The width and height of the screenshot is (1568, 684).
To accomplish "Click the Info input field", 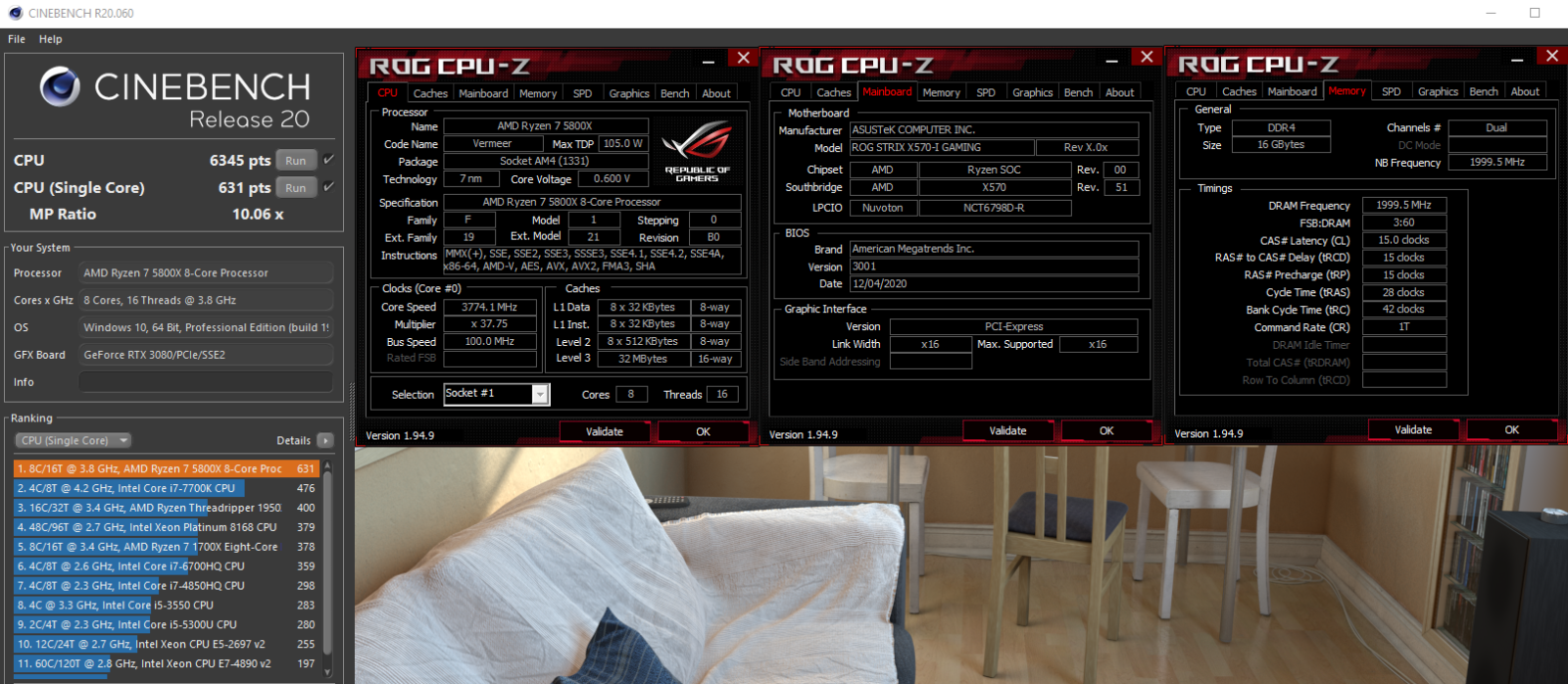I will click(x=206, y=382).
